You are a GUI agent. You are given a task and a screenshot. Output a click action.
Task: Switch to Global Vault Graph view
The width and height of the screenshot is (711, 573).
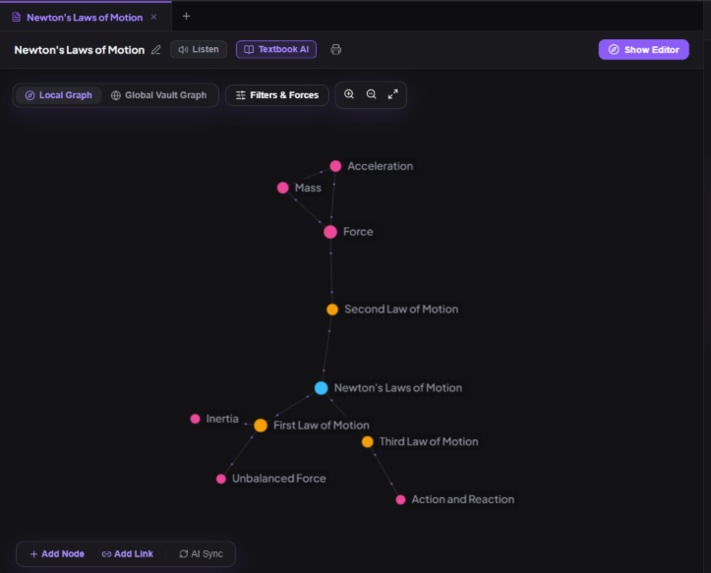[x=159, y=95]
